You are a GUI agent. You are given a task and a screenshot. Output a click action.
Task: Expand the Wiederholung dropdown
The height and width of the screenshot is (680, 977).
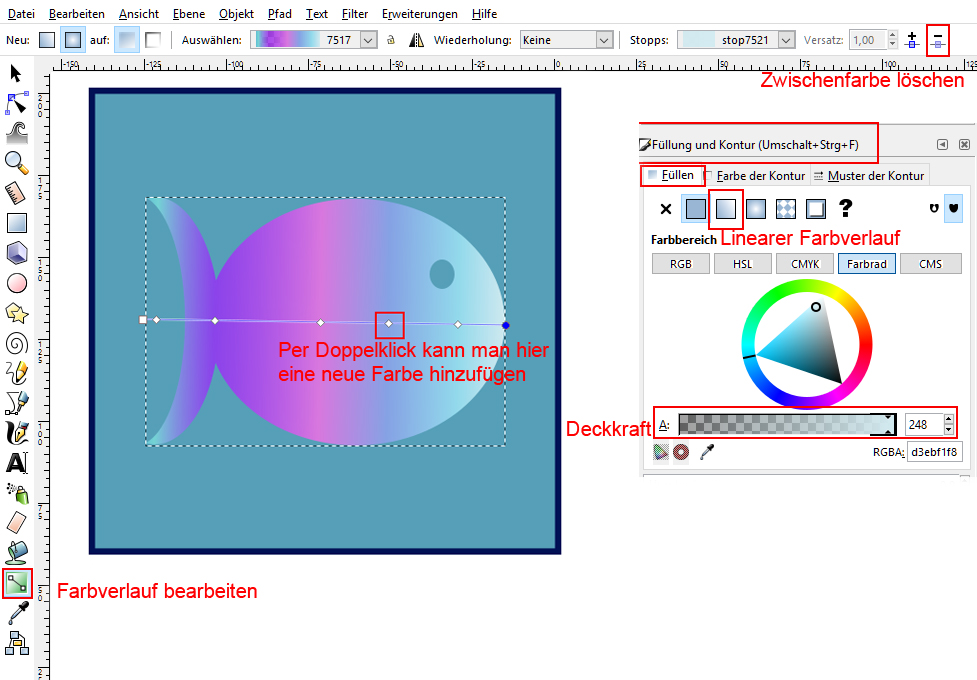tap(603, 40)
